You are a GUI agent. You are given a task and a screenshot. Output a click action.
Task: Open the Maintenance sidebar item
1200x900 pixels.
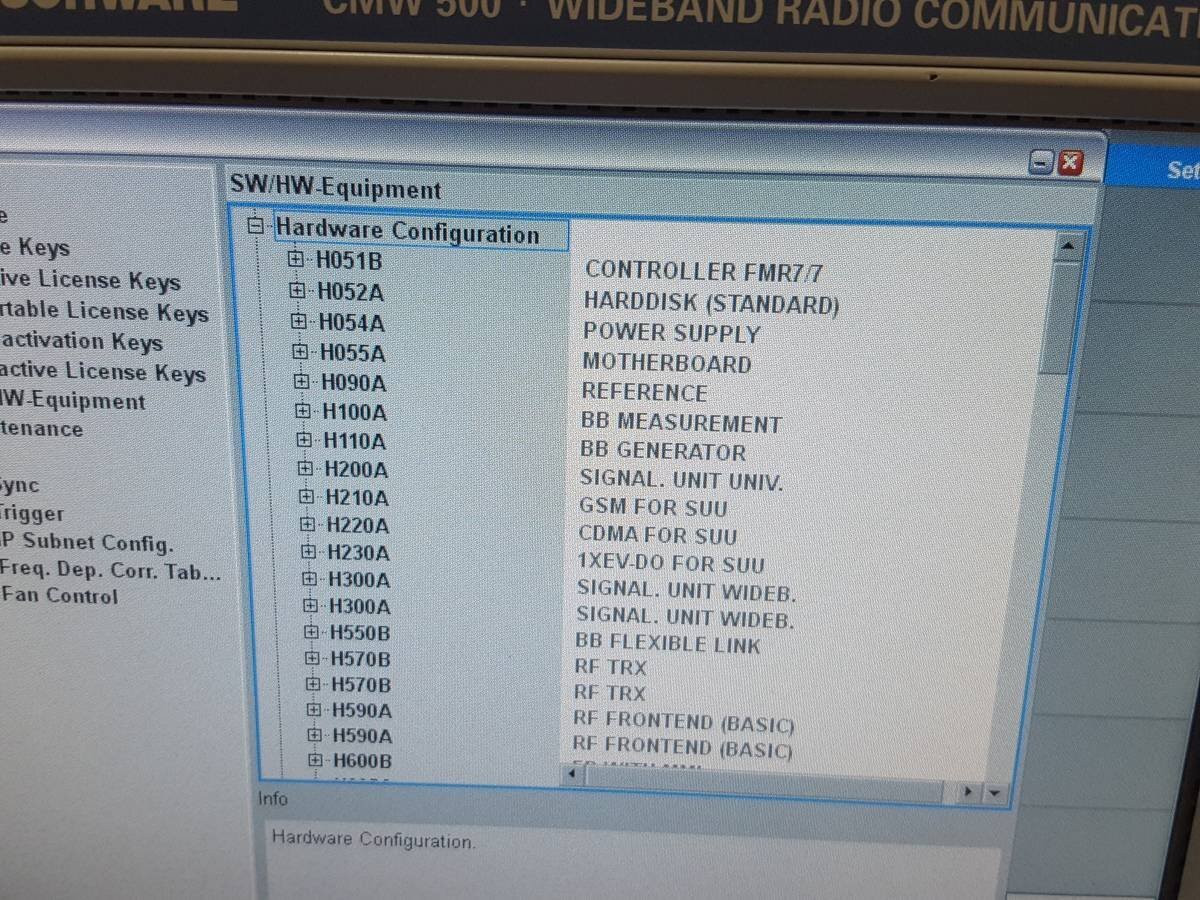(x=42, y=430)
